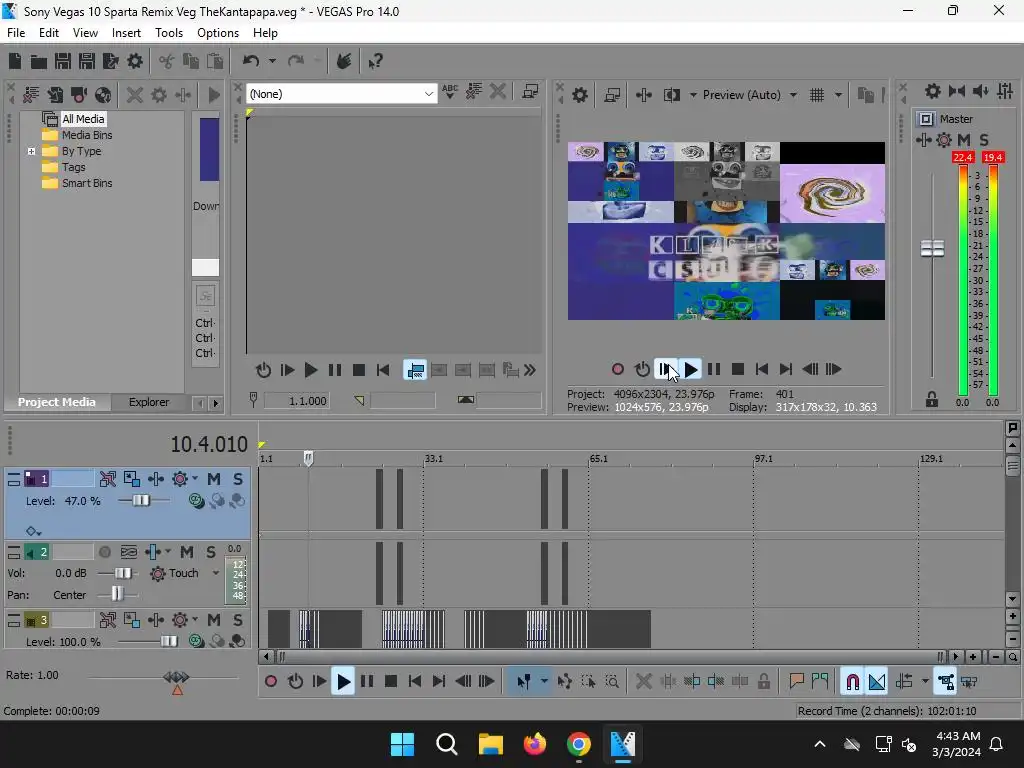Open overlays dropdown arrow next to grid icon
Screen dimensions: 1024x768
point(839,95)
